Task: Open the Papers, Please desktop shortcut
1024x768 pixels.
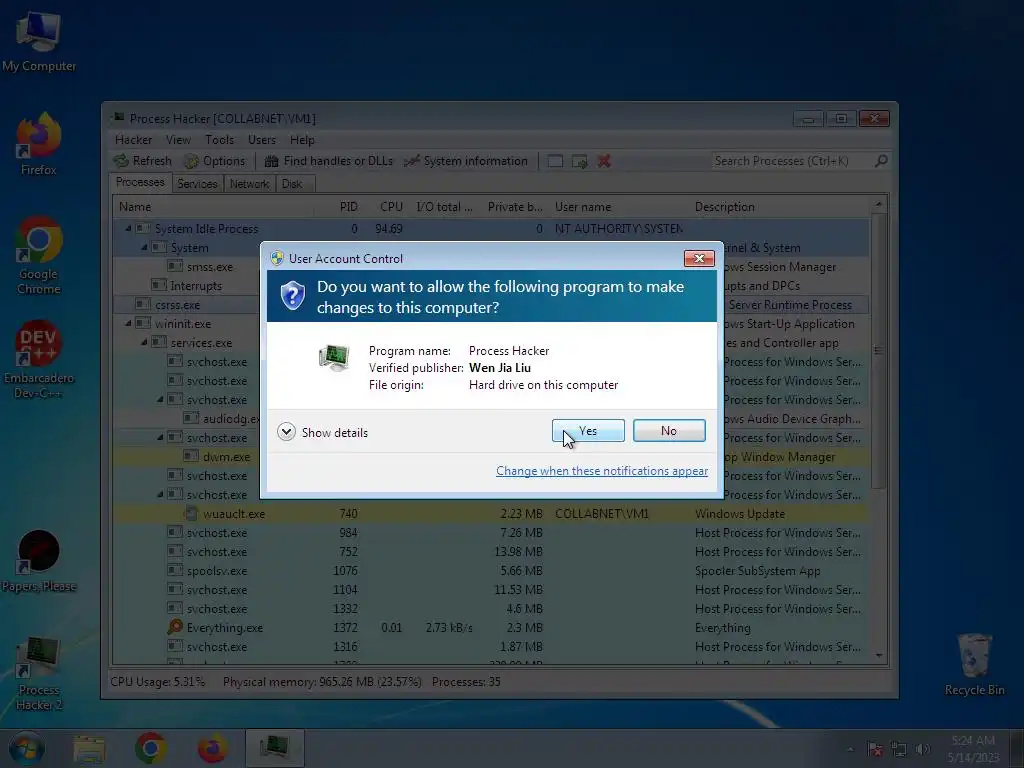Action: (x=39, y=562)
